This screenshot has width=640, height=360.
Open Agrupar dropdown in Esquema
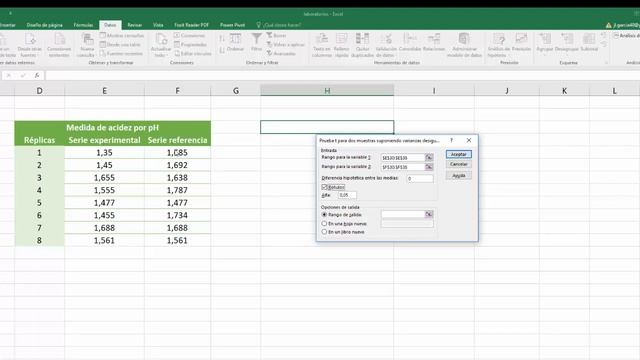click(544, 43)
